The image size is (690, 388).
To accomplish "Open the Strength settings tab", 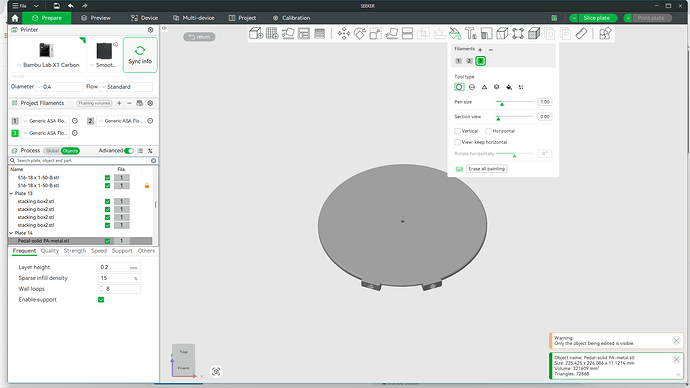I will pyautogui.click(x=75, y=251).
